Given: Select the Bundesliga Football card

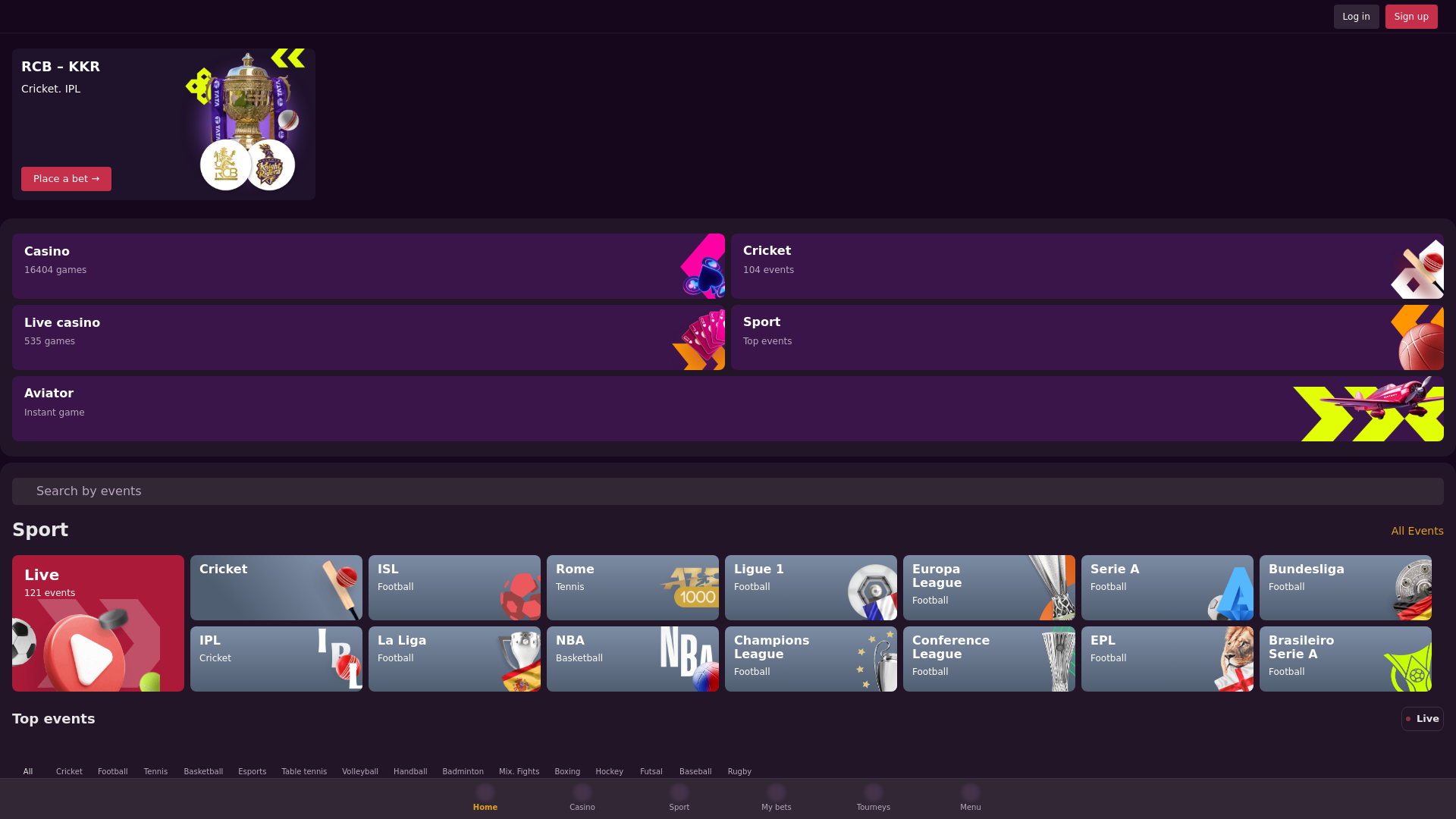Looking at the screenshot, I should pos(1345,588).
